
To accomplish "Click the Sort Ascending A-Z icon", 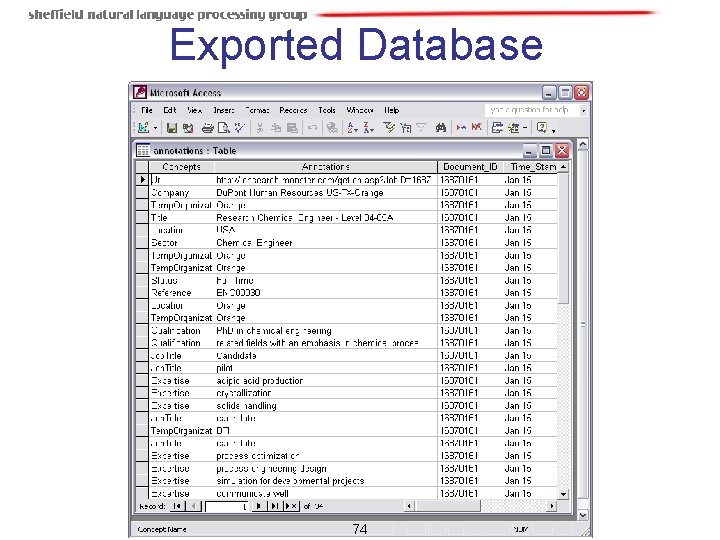I will (x=352, y=128).
